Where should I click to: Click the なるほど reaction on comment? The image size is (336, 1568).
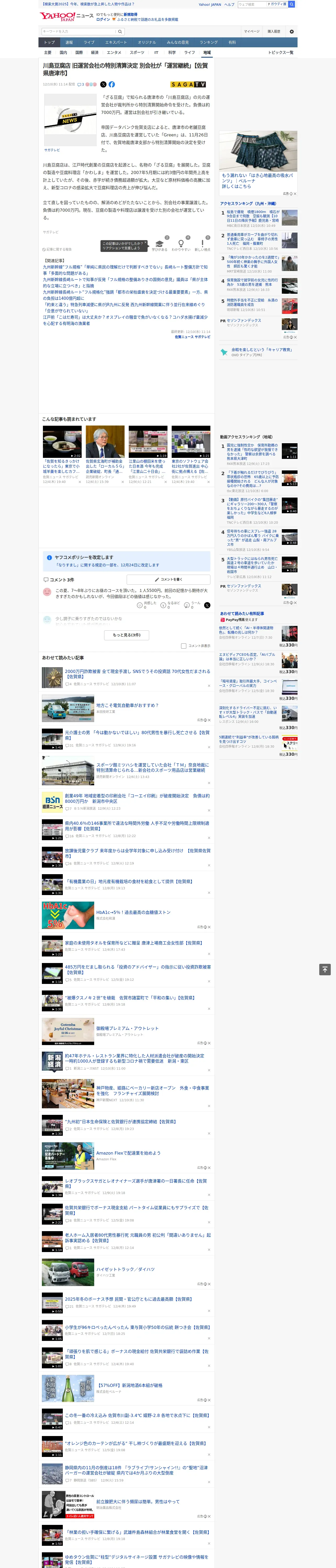coord(171,604)
